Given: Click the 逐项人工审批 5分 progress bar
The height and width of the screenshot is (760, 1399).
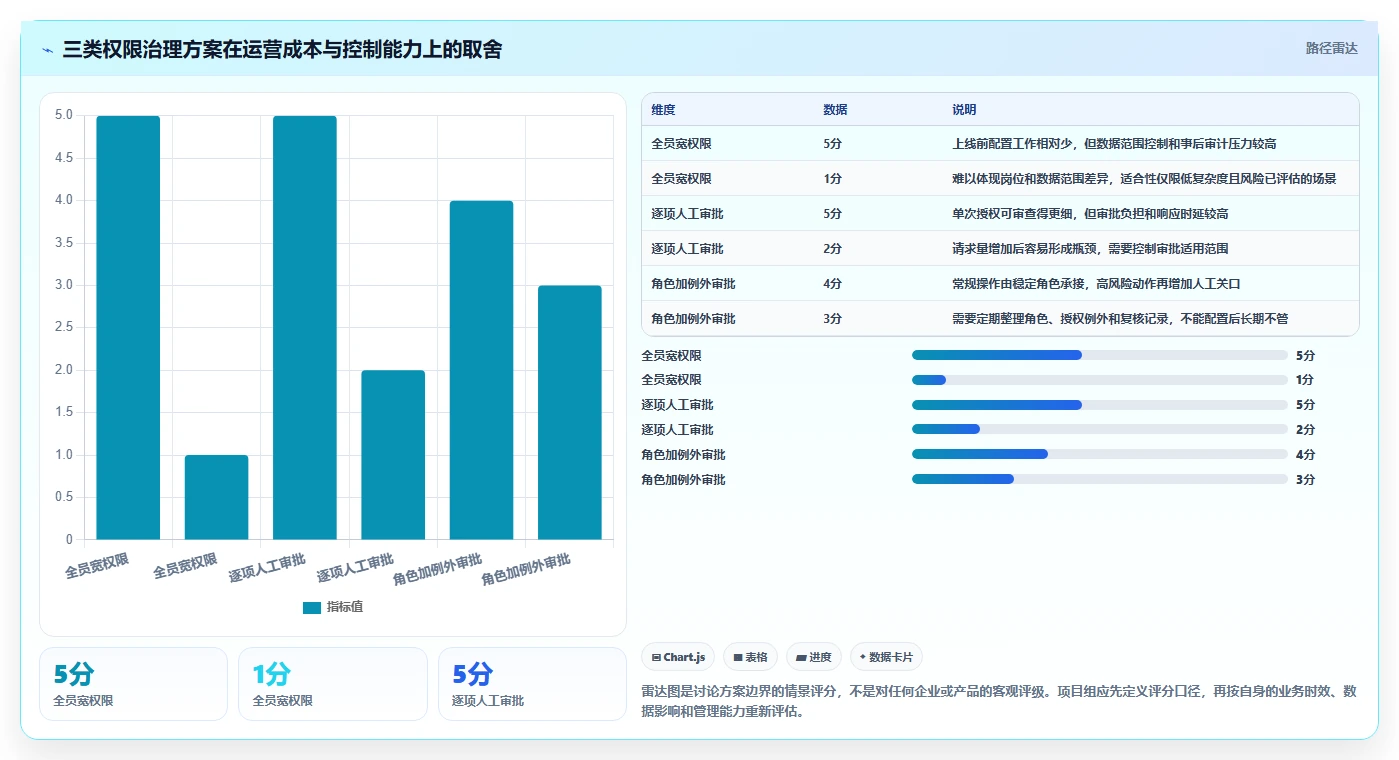Looking at the screenshot, I should (x=1100, y=405).
